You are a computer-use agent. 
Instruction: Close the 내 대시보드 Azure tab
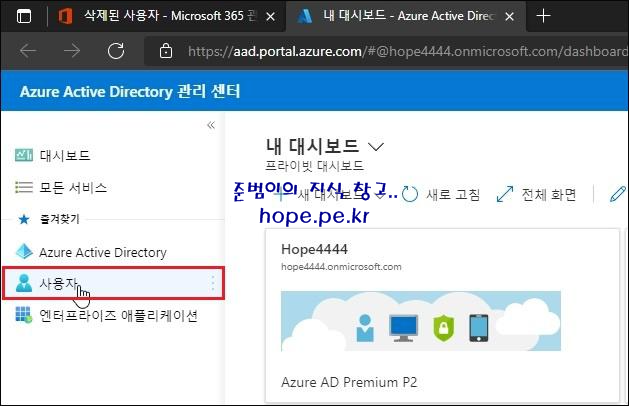[509, 16]
